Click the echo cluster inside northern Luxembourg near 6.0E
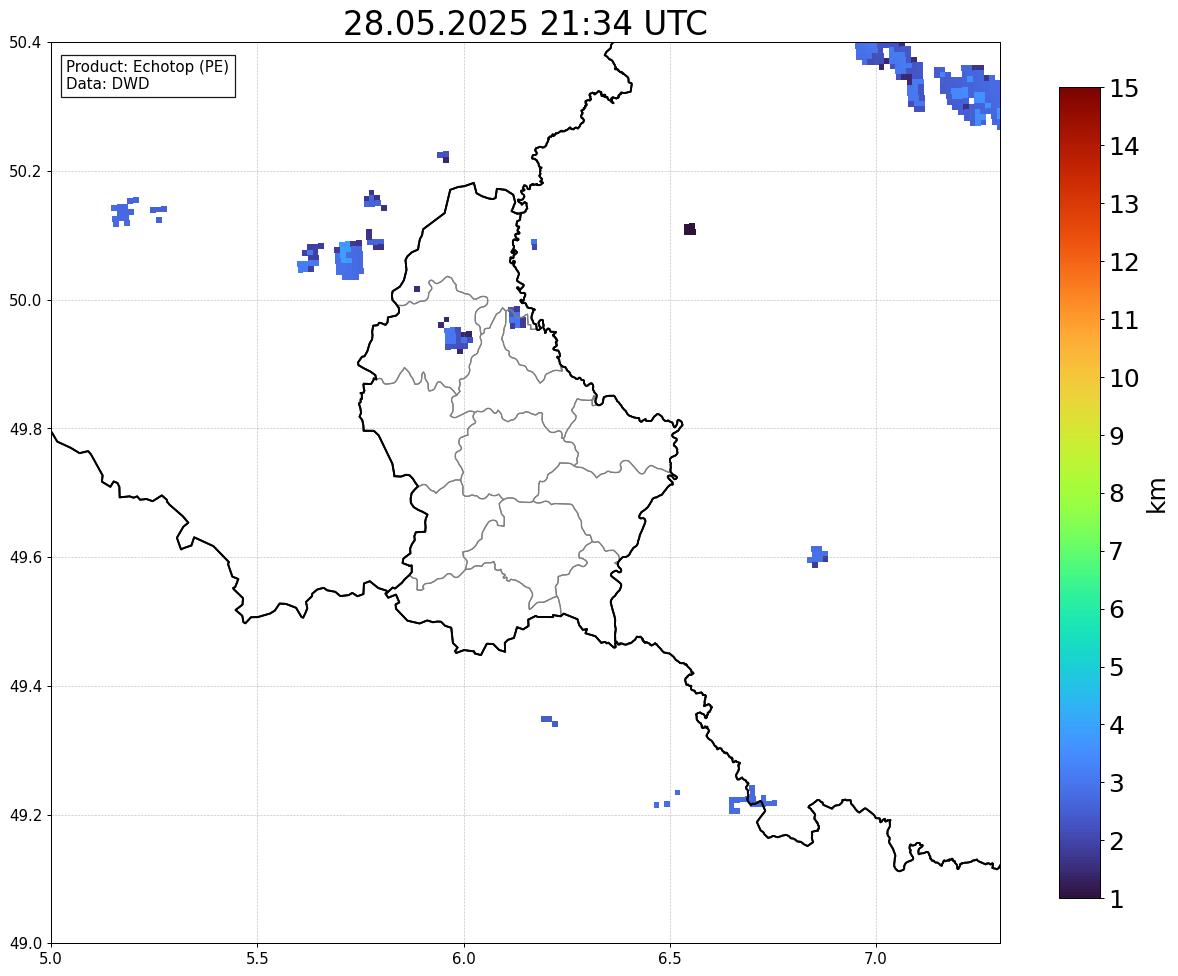This screenshot has height=976, width=1178. click(455, 337)
